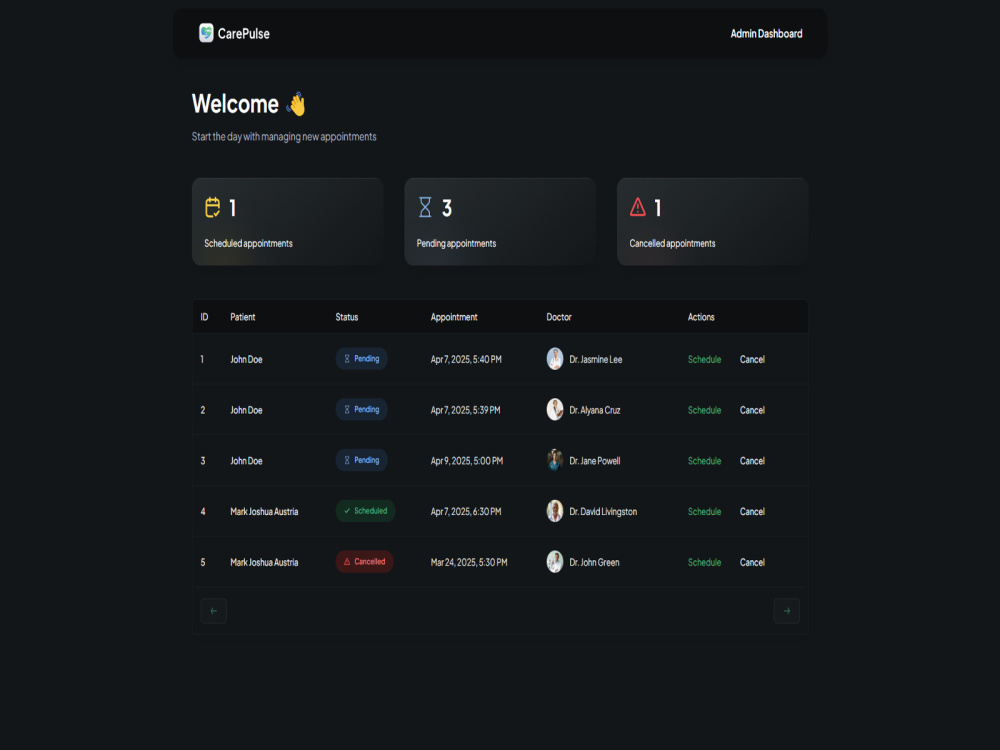Click the Apr 7, 2025, 5:40 PM appointment
The width and height of the screenshot is (1000, 750).
466,360
